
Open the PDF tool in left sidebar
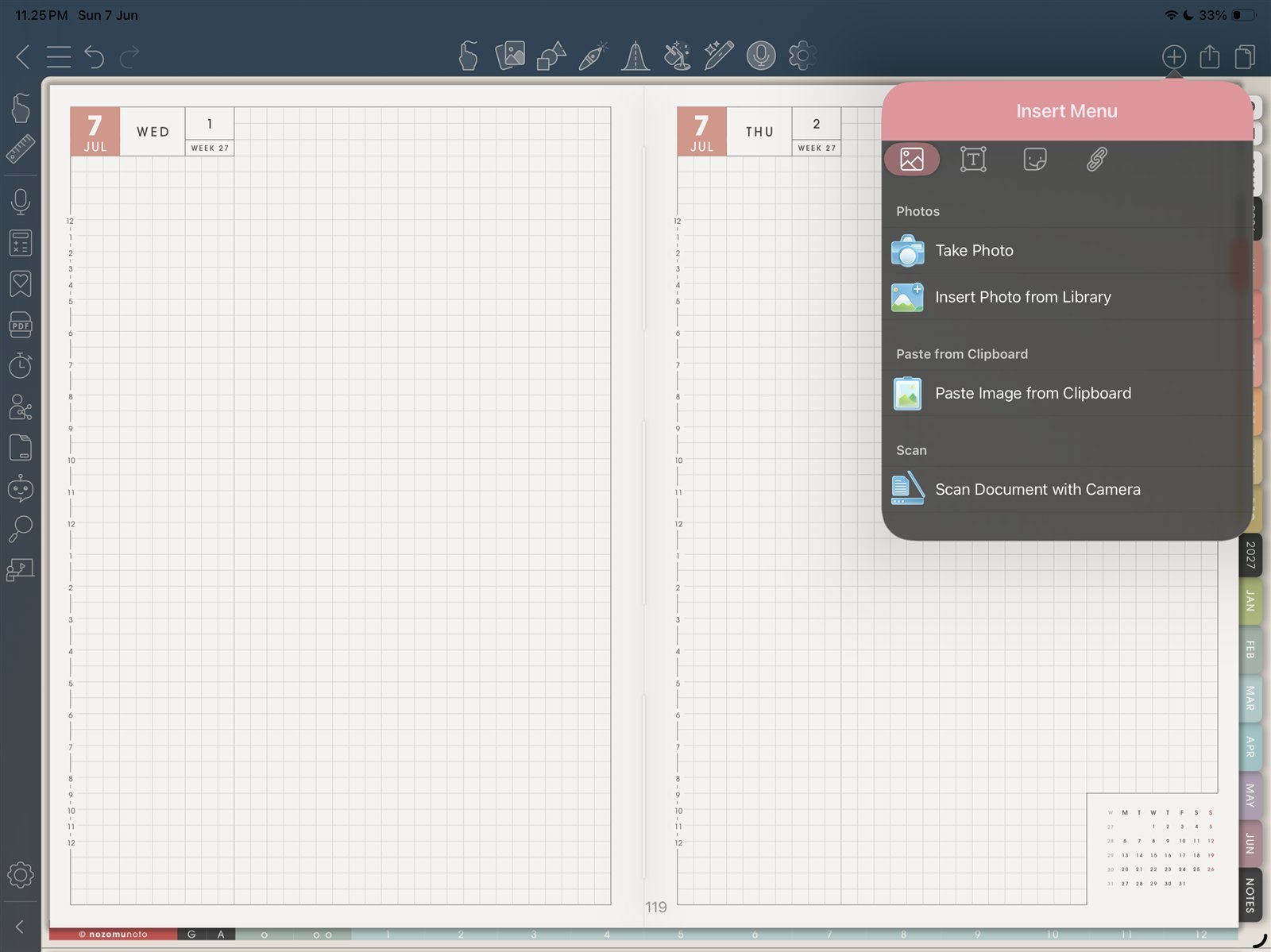pyautogui.click(x=21, y=325)
